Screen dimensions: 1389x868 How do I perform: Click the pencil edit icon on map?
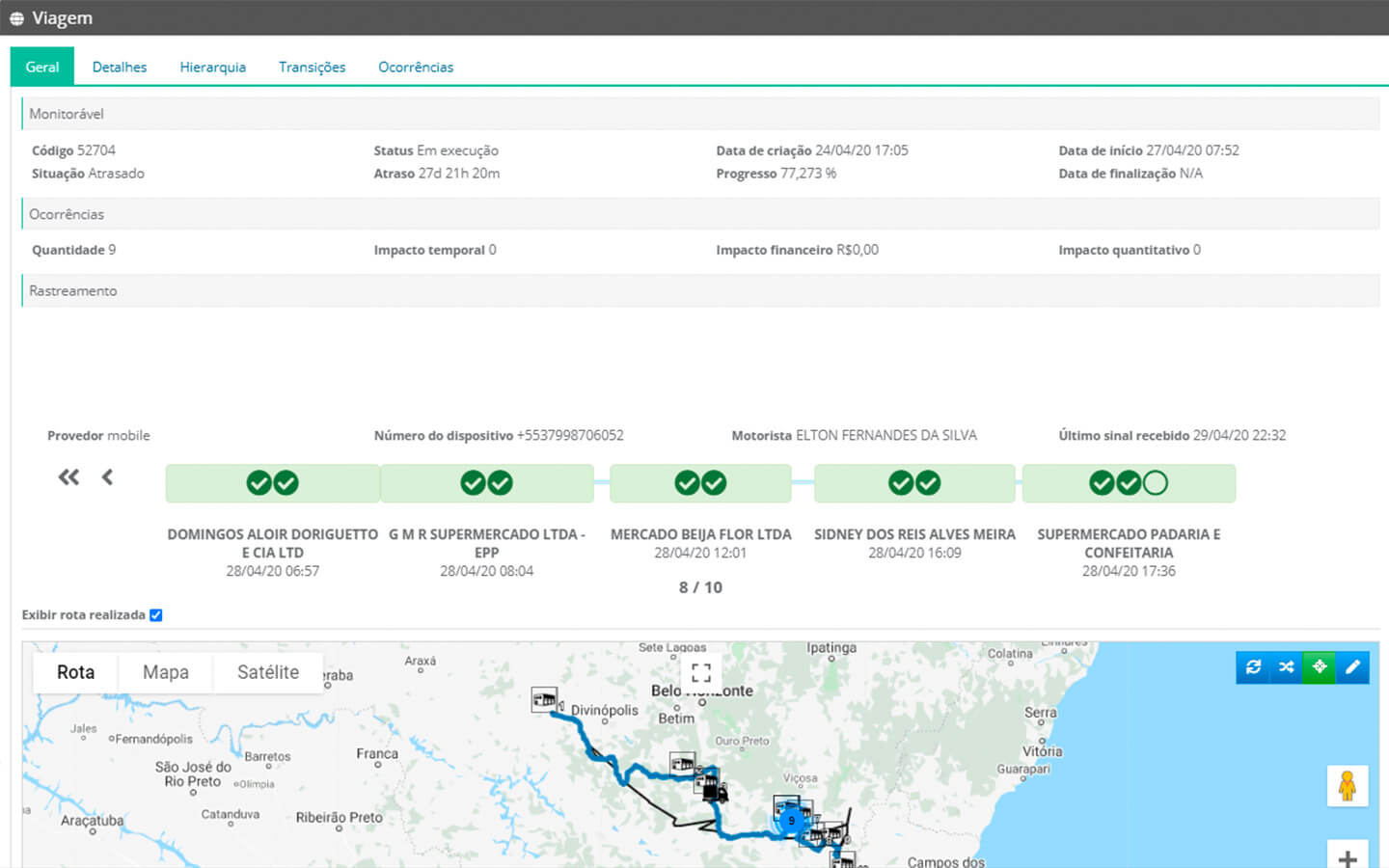(1352, 667)
